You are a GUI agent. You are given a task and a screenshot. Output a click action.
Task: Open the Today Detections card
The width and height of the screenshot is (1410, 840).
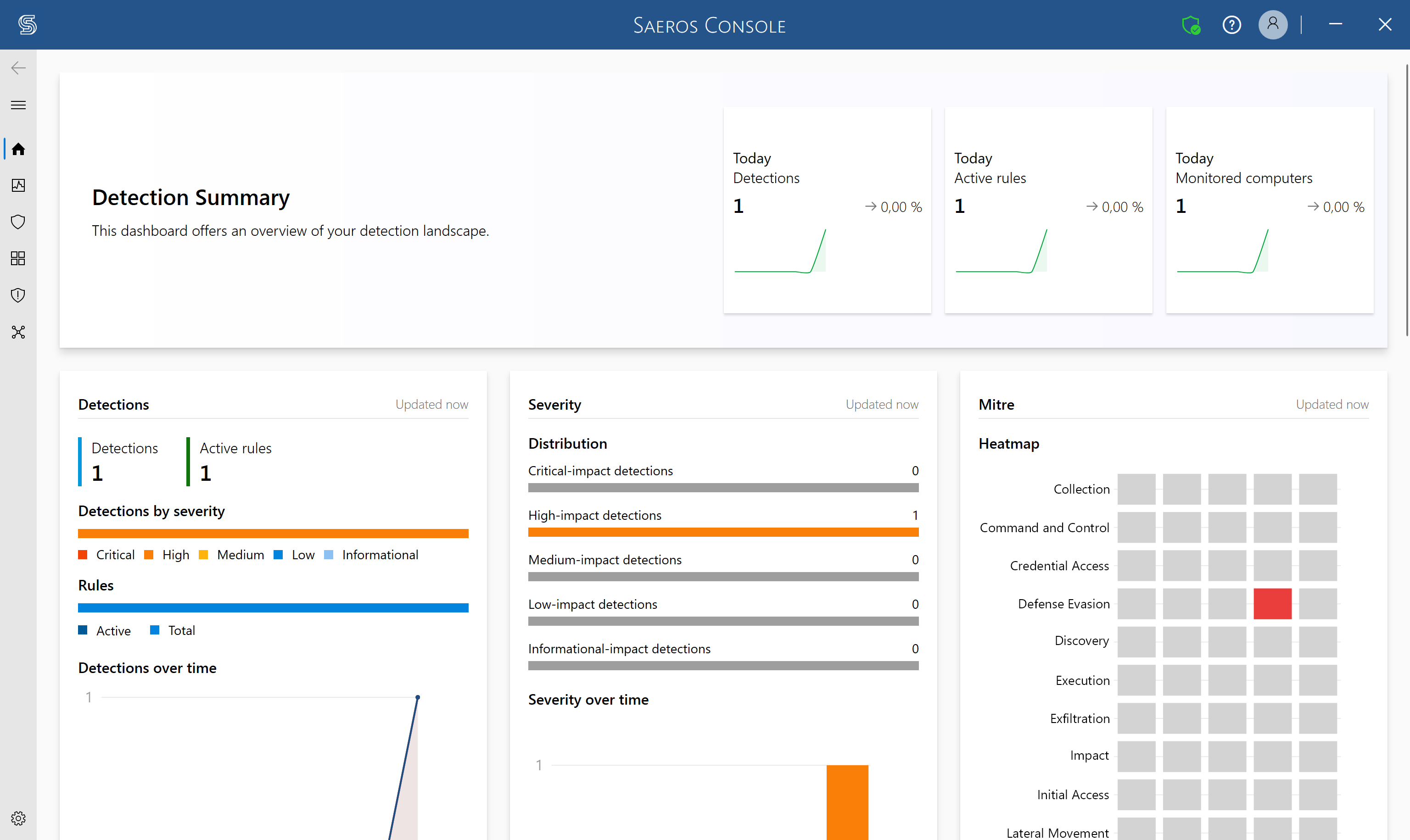click(827, 210)
